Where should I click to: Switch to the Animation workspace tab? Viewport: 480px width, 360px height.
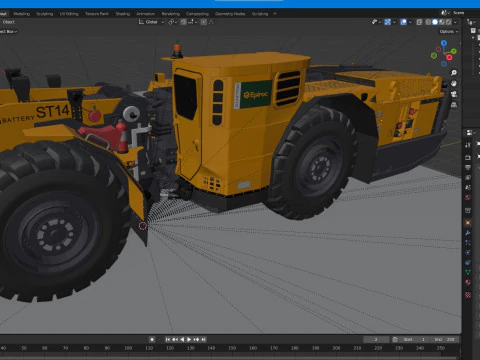[146, 14]
